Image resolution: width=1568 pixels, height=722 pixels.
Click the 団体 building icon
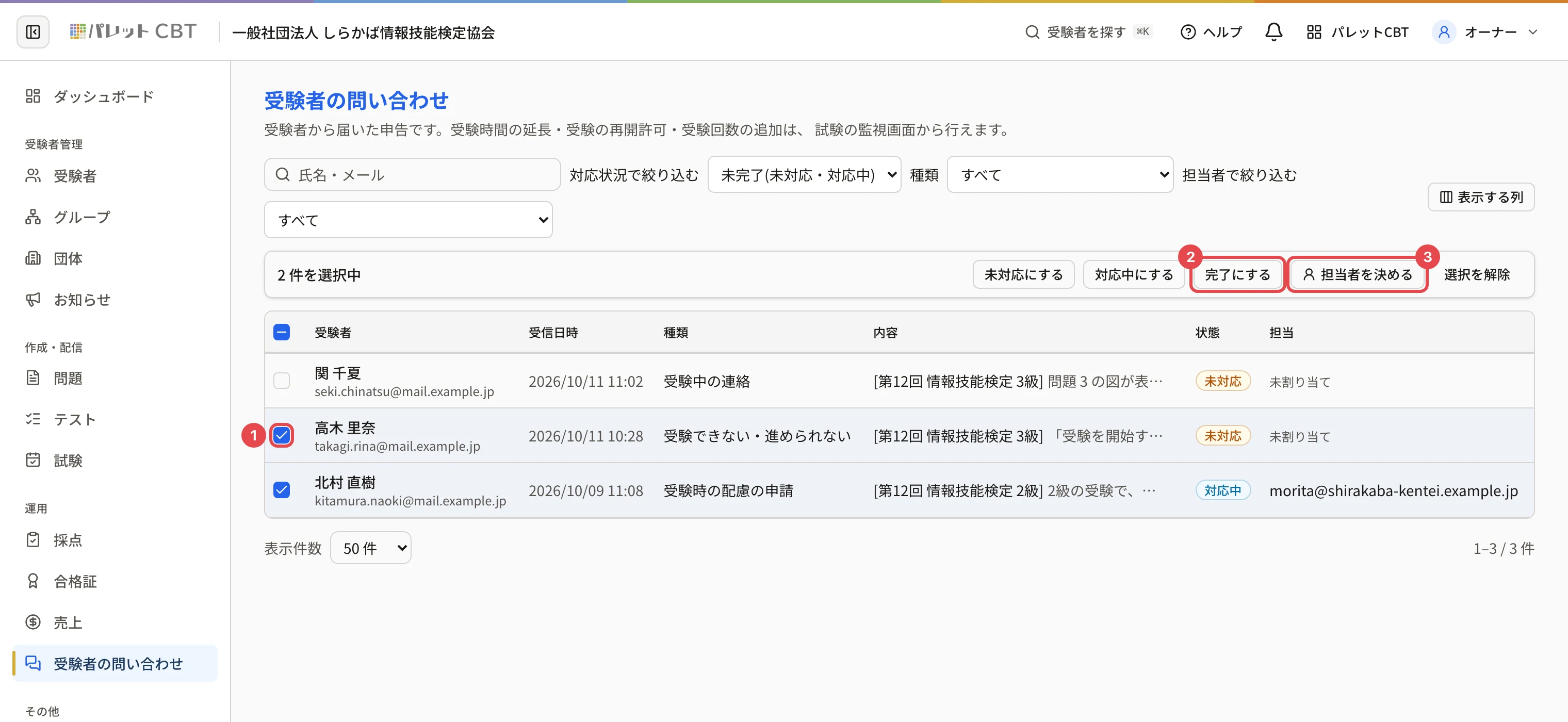point(33,258)
